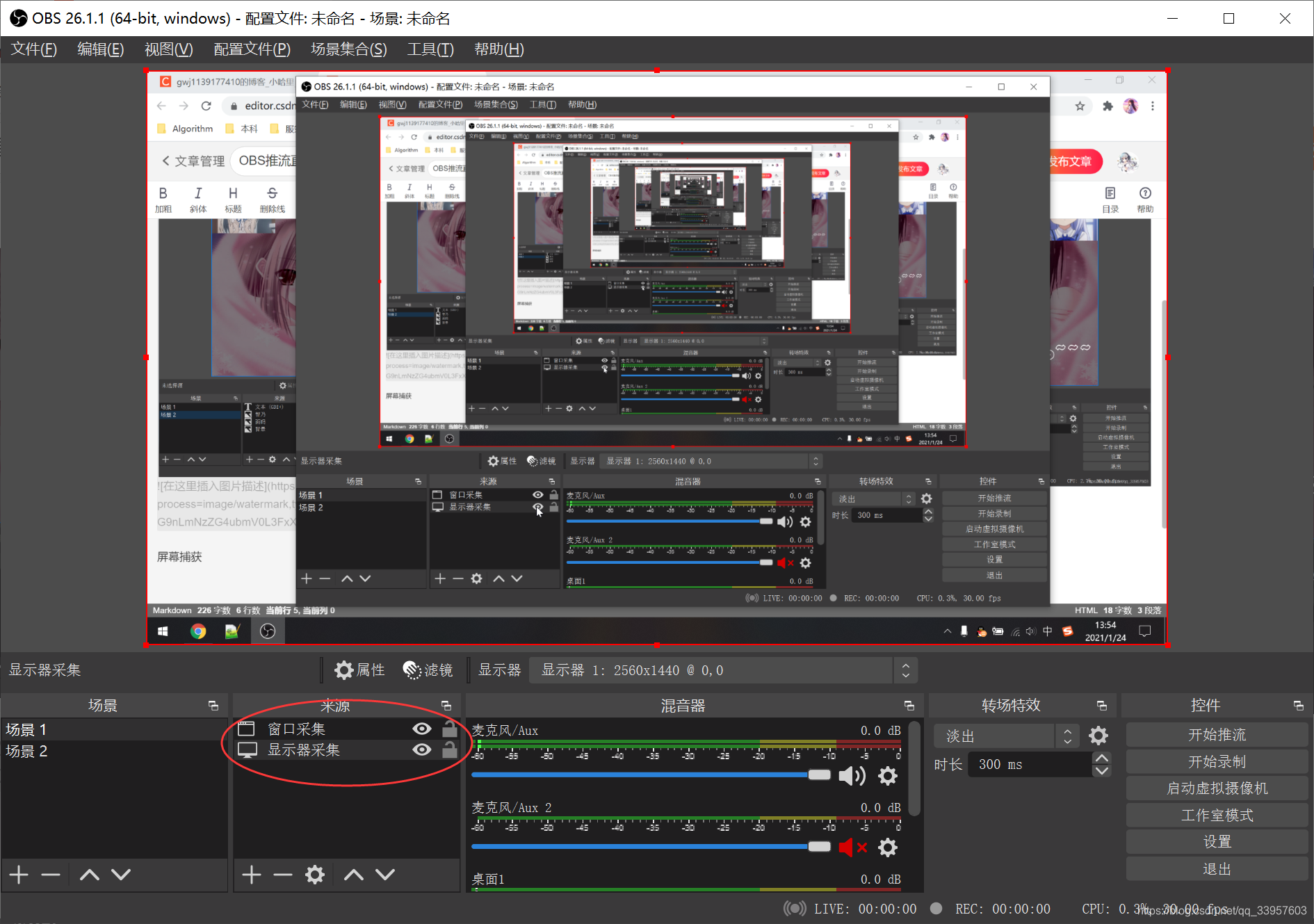Click 开始录制 to start recording
This screenshot has height=924, width=1314.
pos(1217,762)
